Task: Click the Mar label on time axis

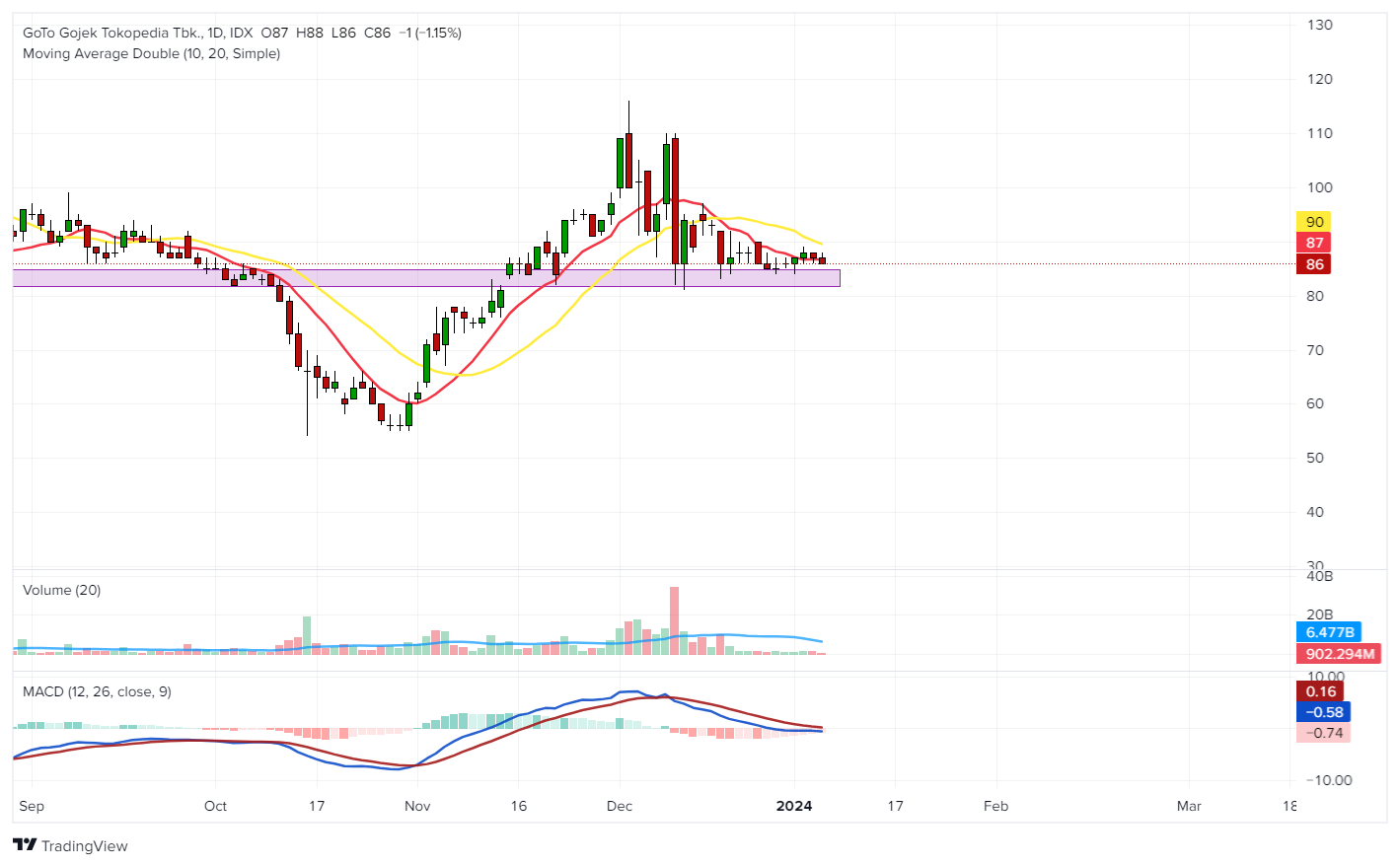Action: click(x=1189, y=806)
